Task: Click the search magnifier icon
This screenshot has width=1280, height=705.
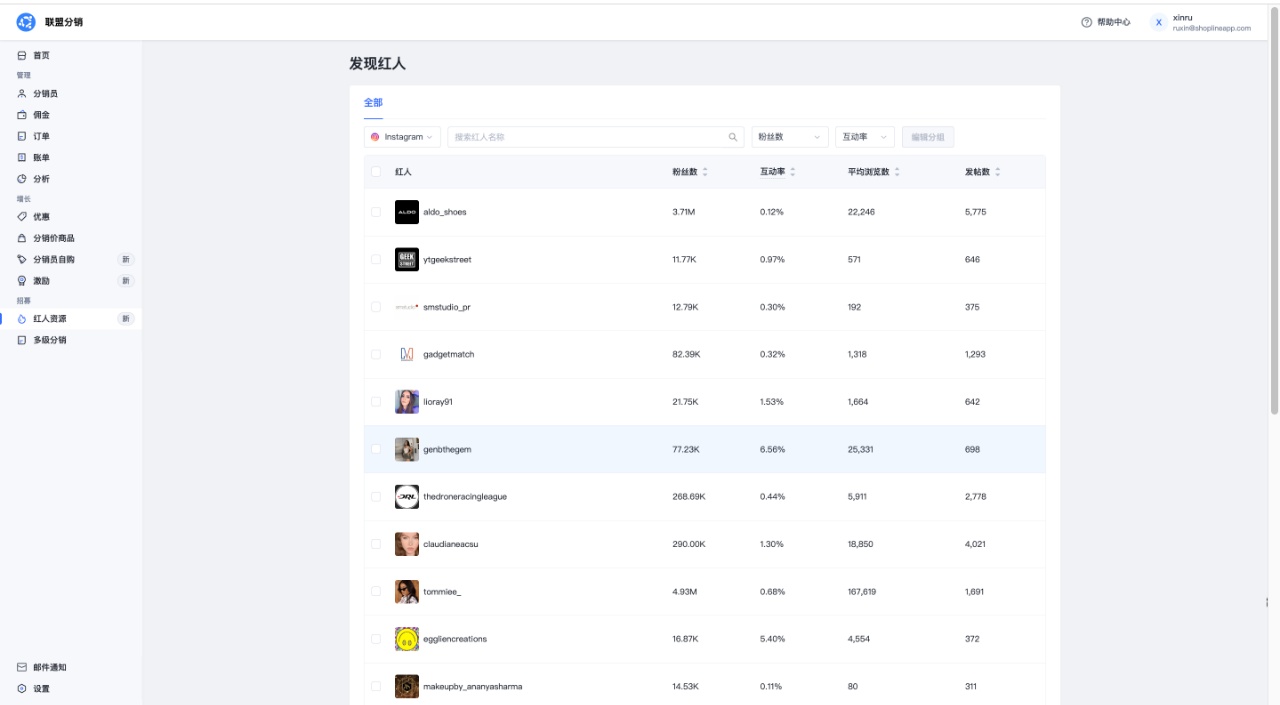Action: [x=733, y=137]
